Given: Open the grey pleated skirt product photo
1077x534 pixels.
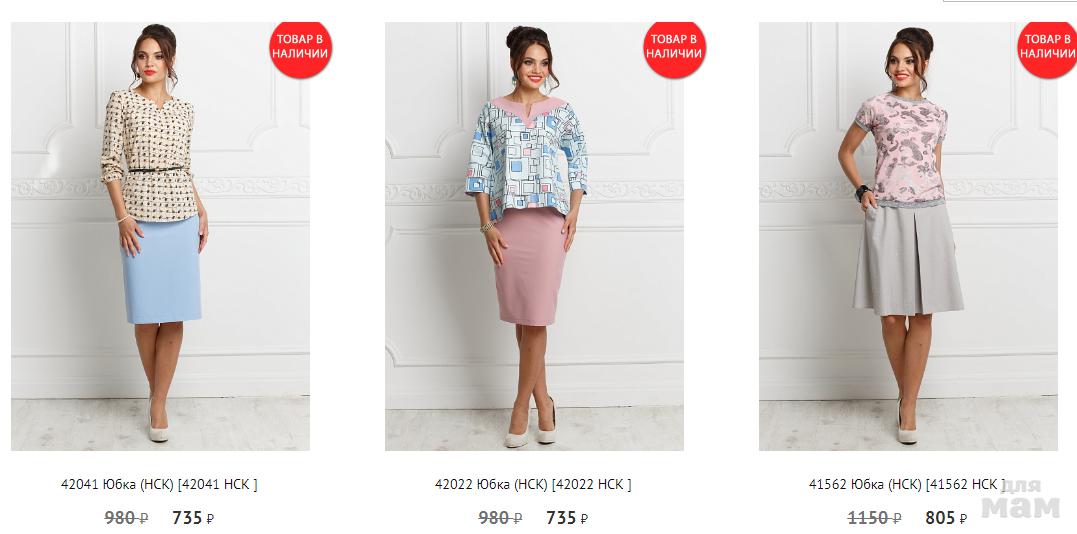Looking at the screenshot, I should pyautogui.click(x=908, y=236).
